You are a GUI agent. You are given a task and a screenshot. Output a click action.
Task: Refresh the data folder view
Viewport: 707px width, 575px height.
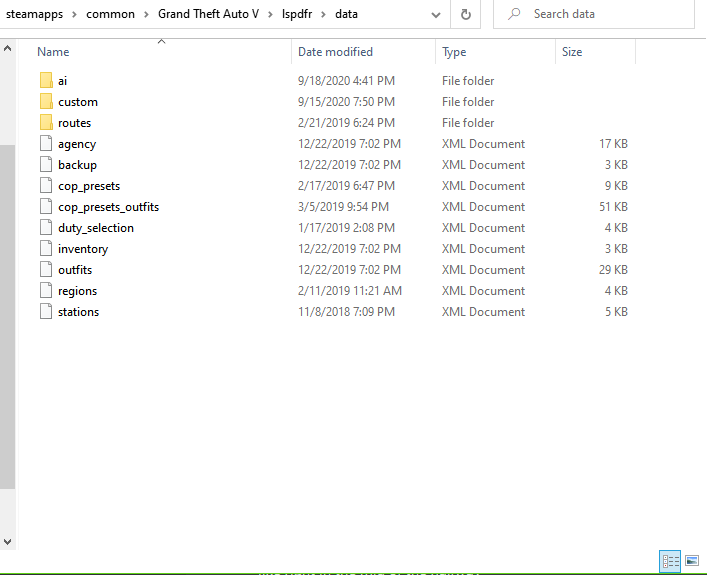pos(465,14)
